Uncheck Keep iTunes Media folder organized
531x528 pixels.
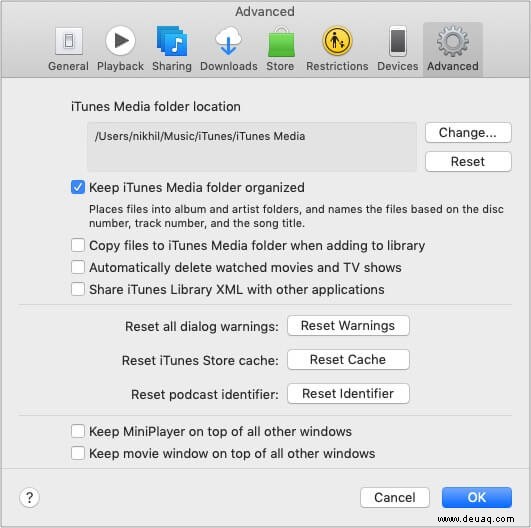pos(78,187)
